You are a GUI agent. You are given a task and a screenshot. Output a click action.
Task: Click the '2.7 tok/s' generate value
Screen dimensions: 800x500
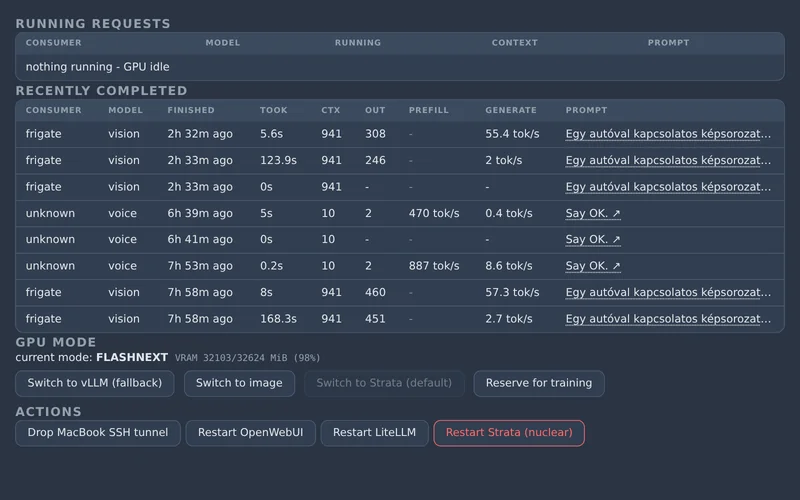(x=509, y=319)
